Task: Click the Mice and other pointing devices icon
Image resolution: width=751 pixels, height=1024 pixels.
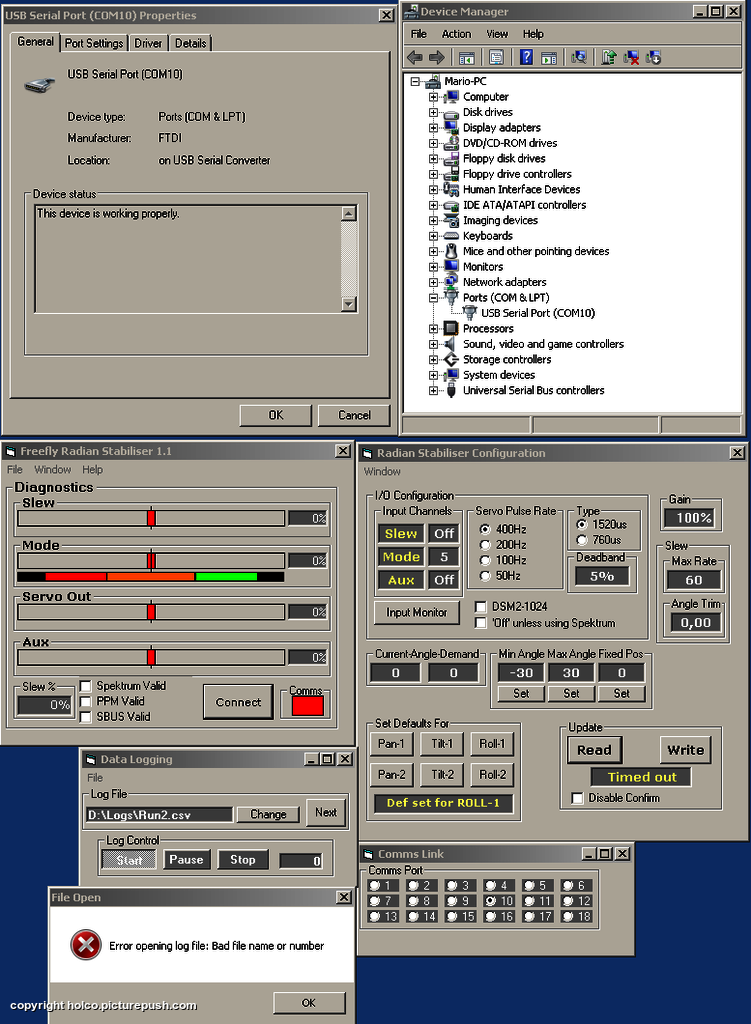Action: (x=451, y=251)
